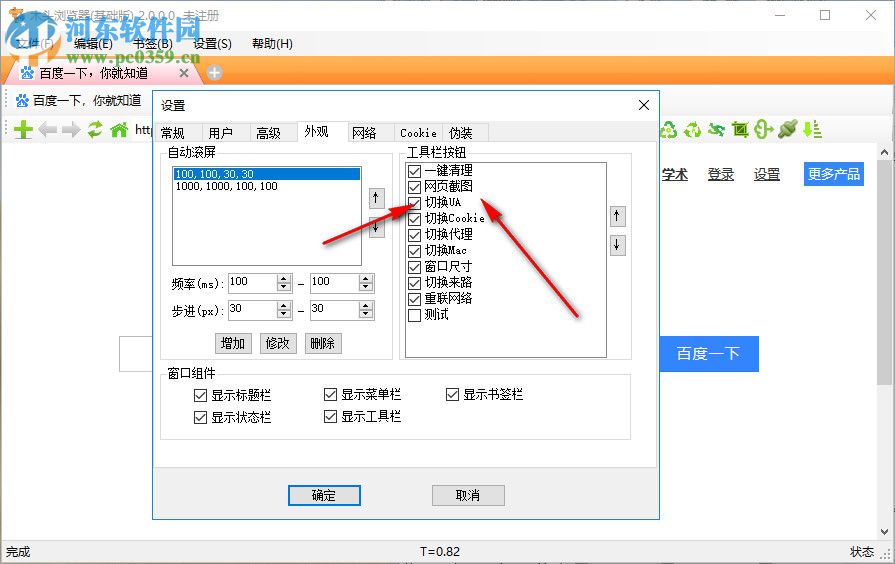This screenshot has width=895, height=564.
Task: Click stepper arrows of first 步进 field
Action: pyautogui.click(x=284, y=310)
